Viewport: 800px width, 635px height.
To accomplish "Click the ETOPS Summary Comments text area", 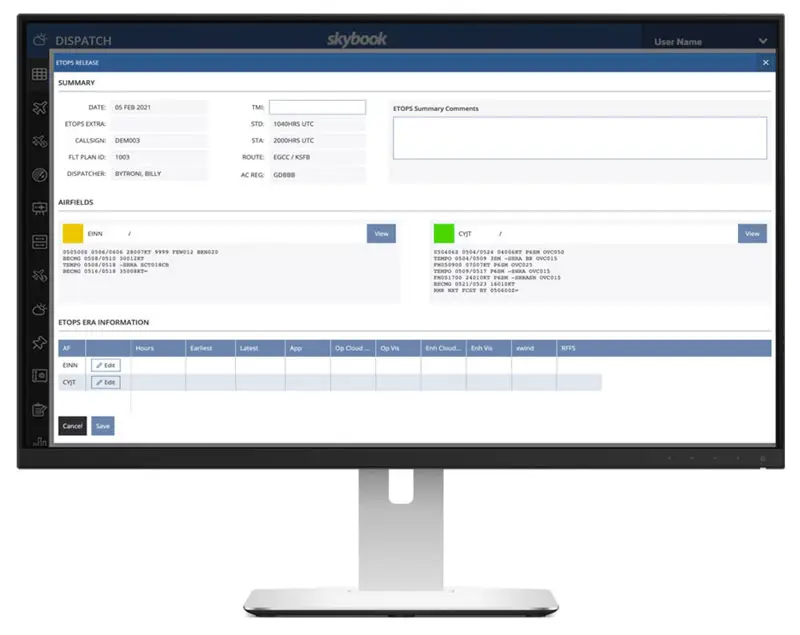I will [579, 138].
